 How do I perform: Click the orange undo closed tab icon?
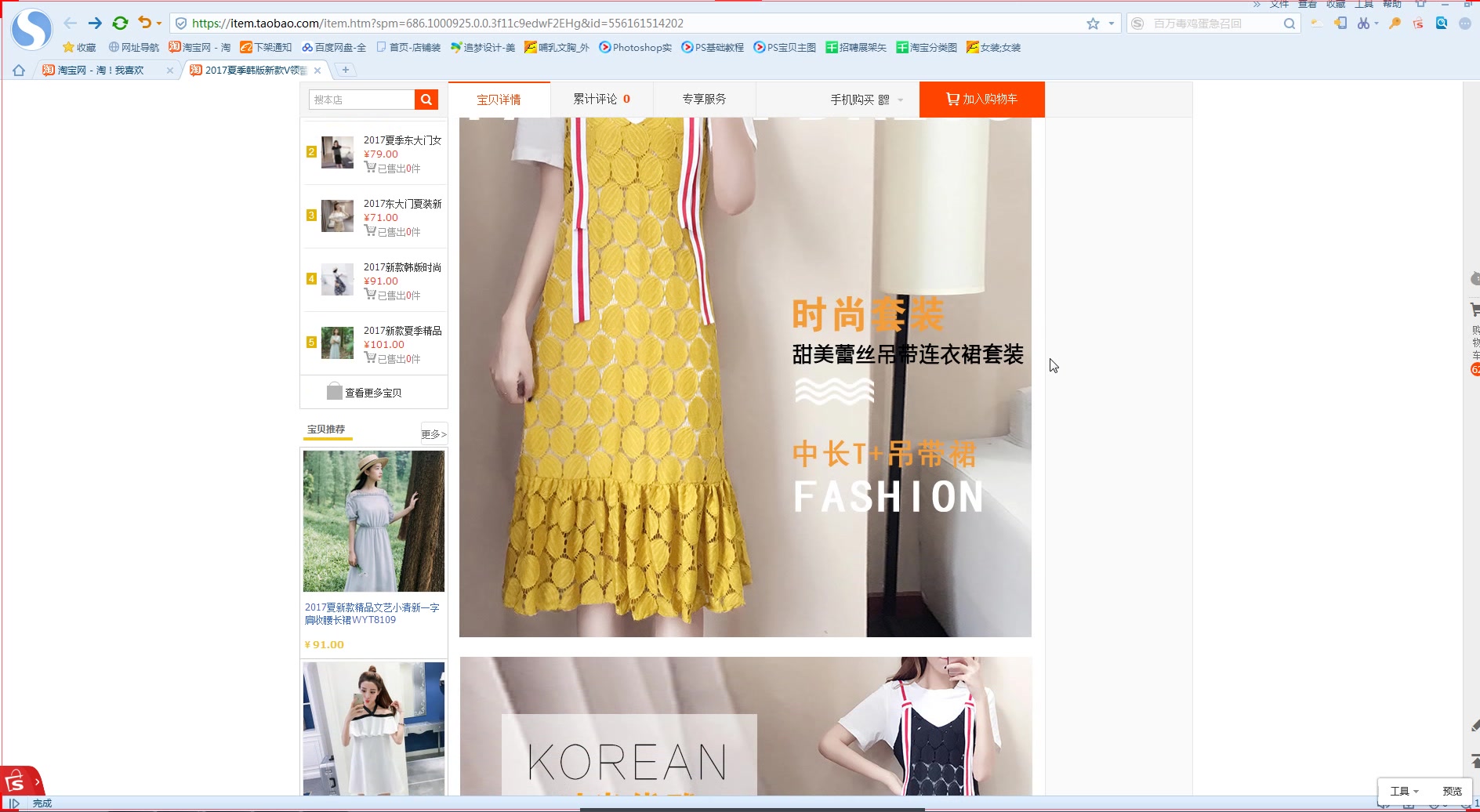coord(144,23)
